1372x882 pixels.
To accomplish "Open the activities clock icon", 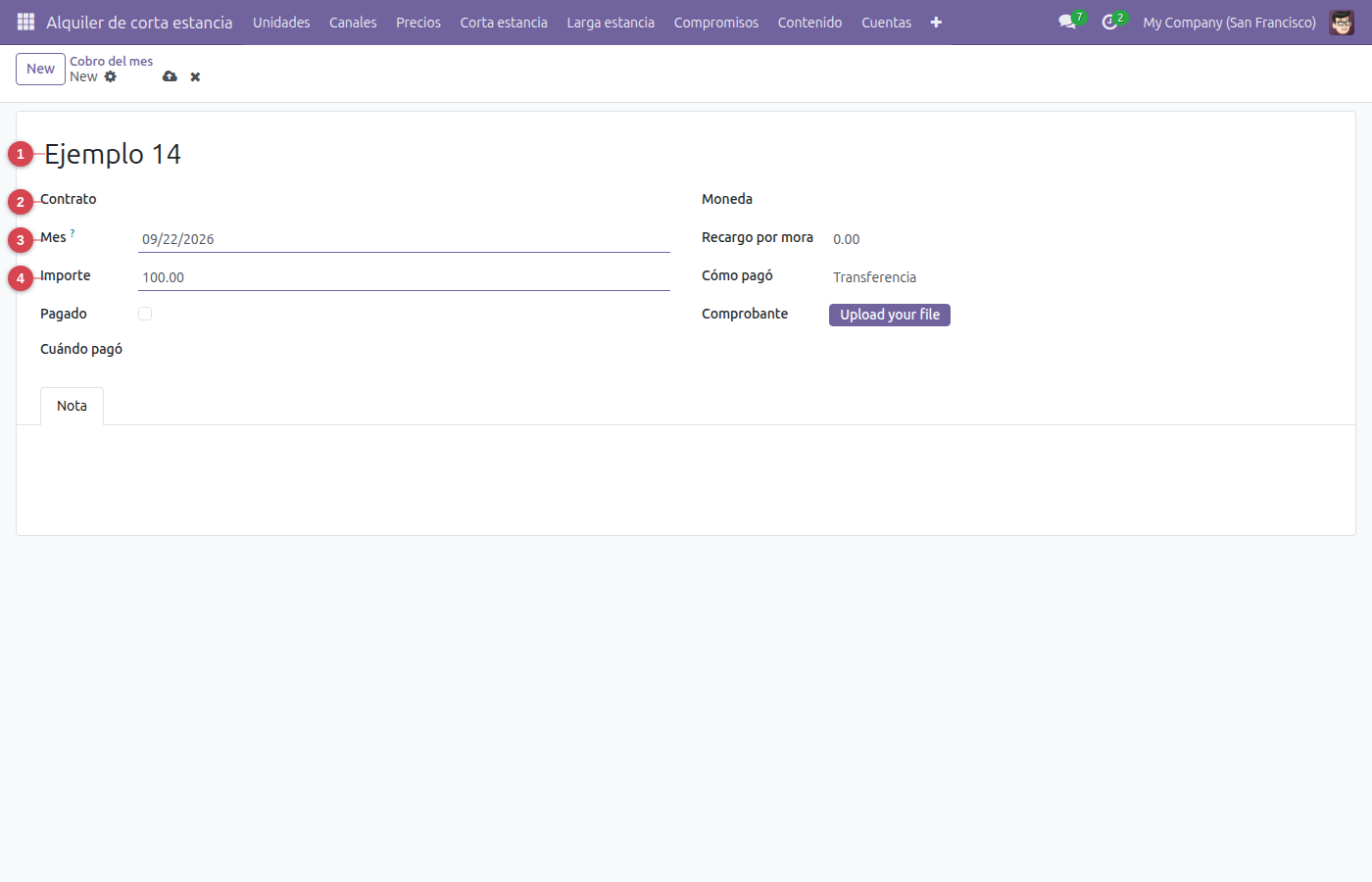I will point(1109,22).
